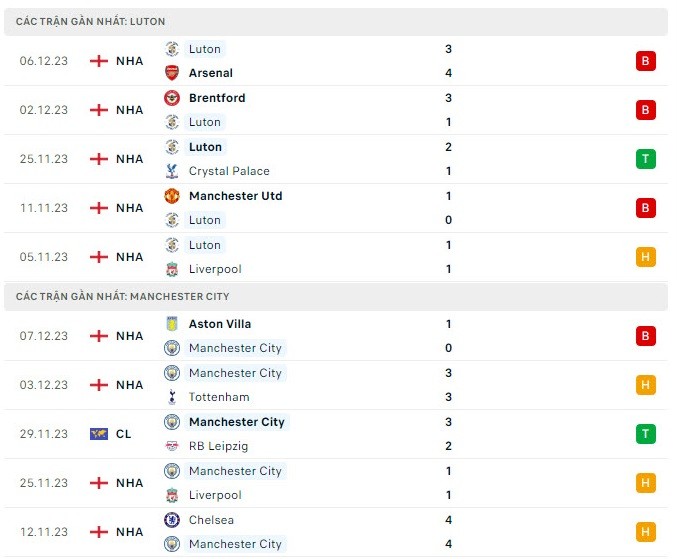
Task: Click the Manchester Utd club crest
Action: coord(172,196)
